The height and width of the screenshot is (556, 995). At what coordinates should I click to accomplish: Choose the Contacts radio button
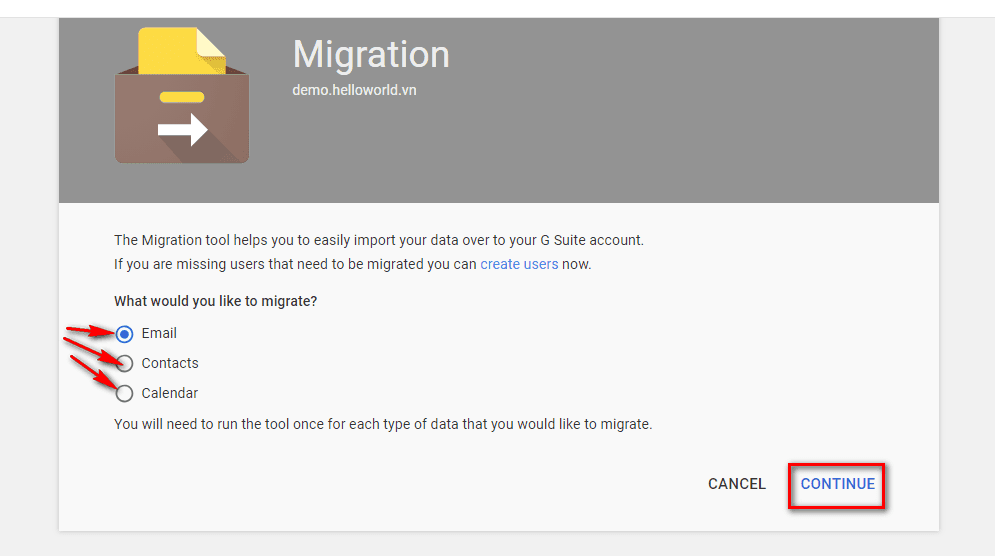[125, 364]
